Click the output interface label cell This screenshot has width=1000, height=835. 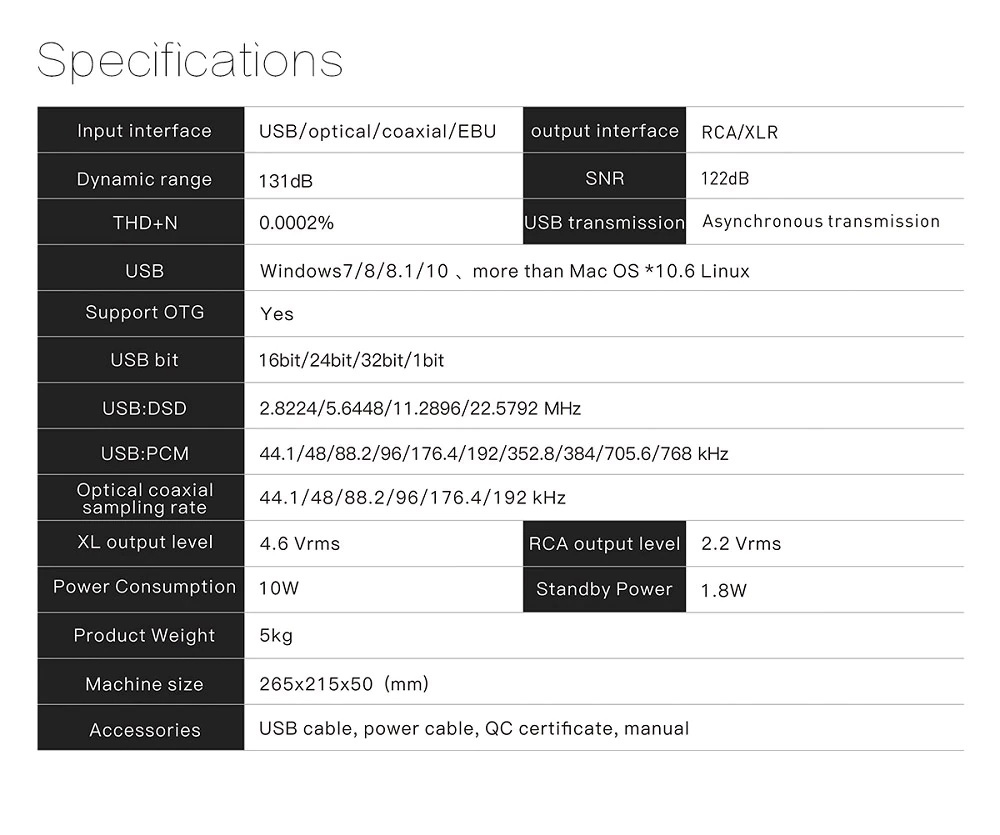604,131
